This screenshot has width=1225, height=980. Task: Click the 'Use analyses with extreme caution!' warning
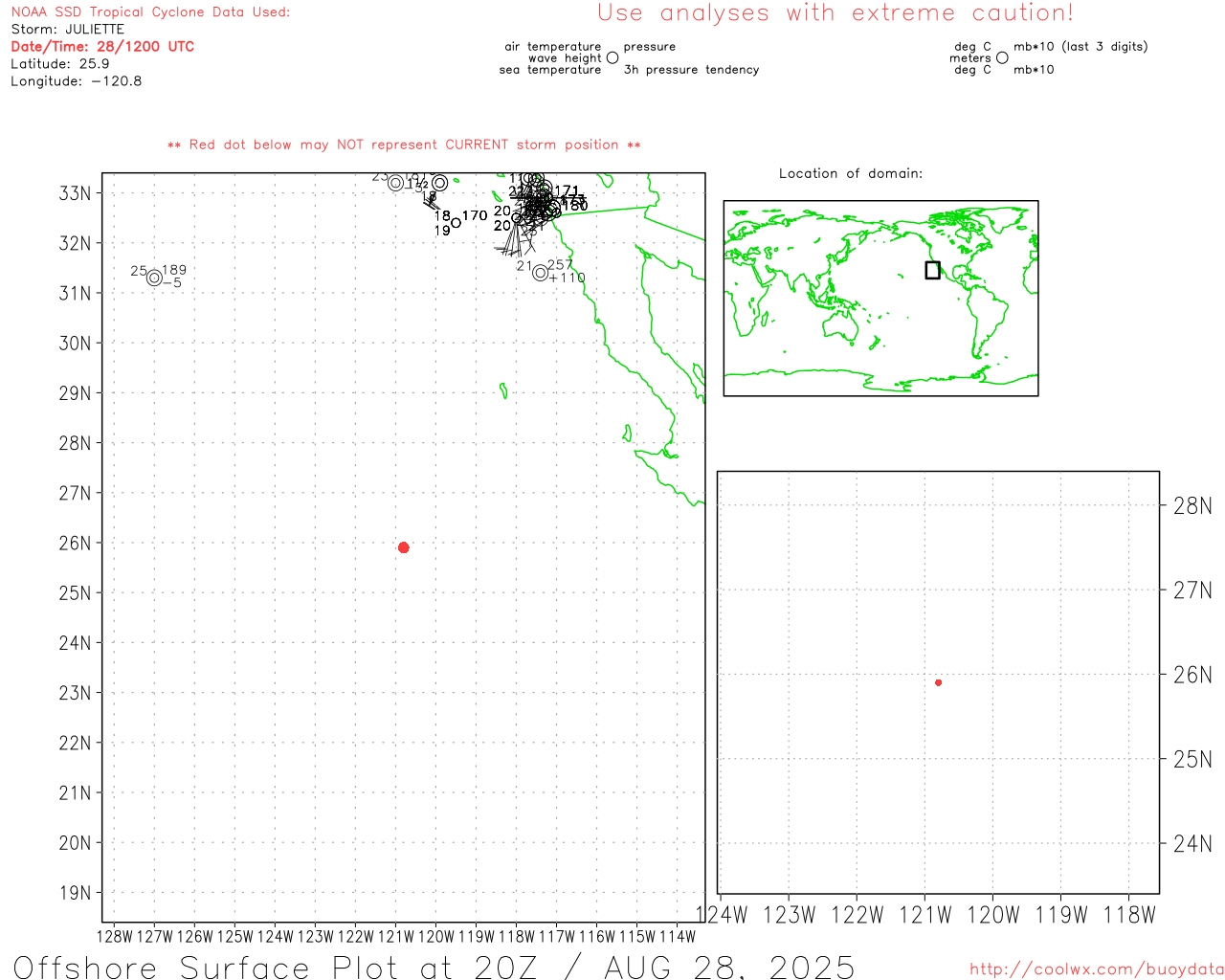coord(835,12)
